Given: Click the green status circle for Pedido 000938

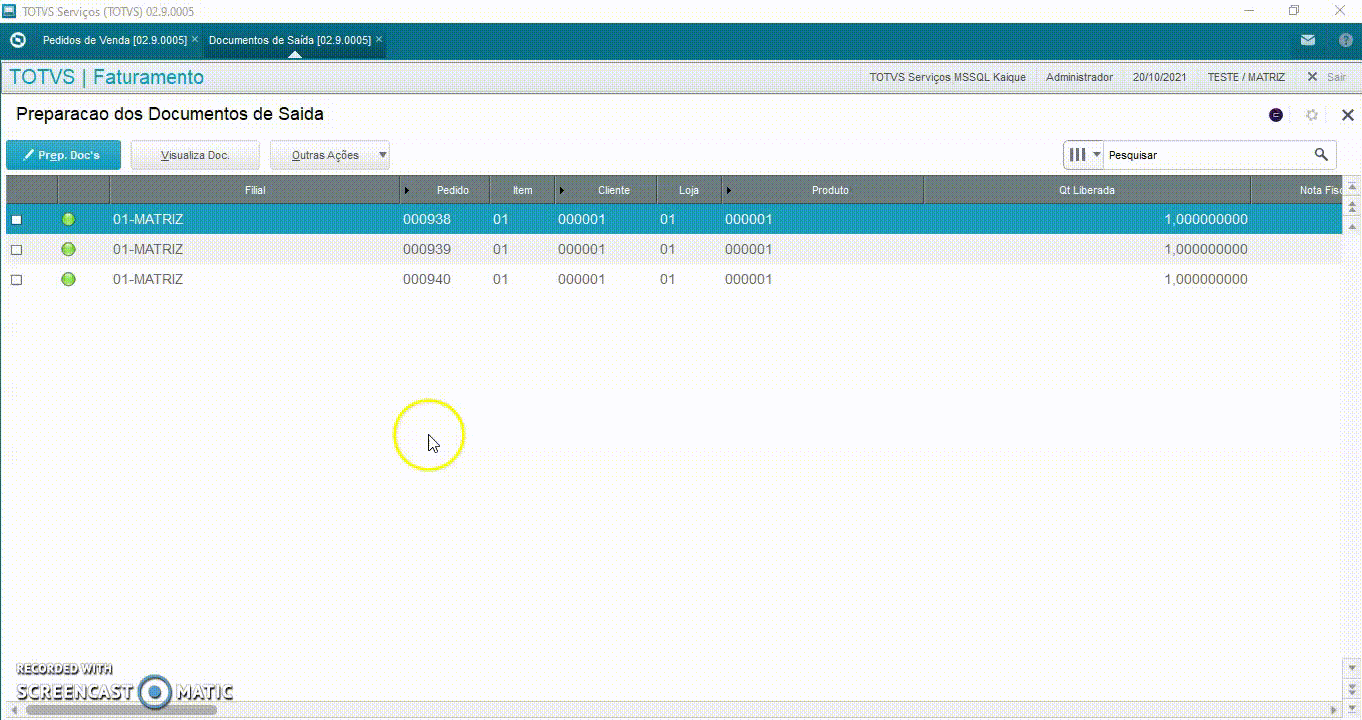Looking at the screenshot, I should click(68, 219).
